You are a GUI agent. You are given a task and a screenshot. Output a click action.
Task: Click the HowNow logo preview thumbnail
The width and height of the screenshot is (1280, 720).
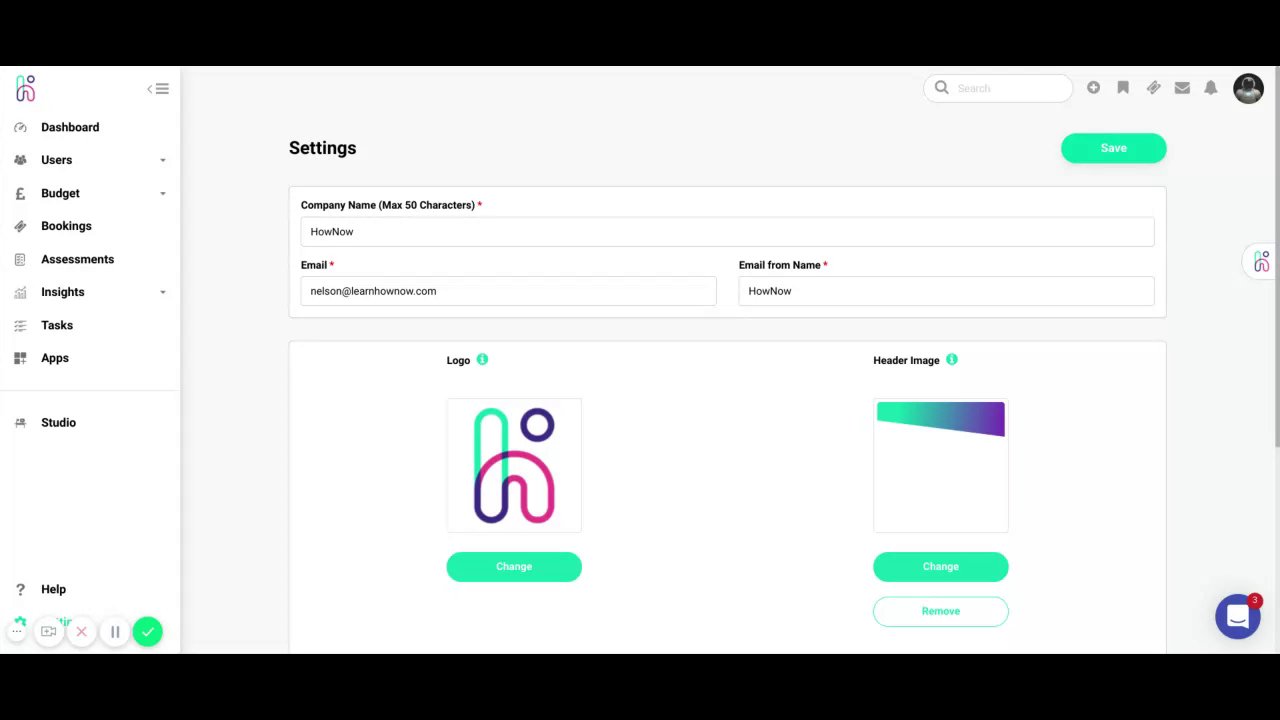pyautogui.click(x=514, y=465)
